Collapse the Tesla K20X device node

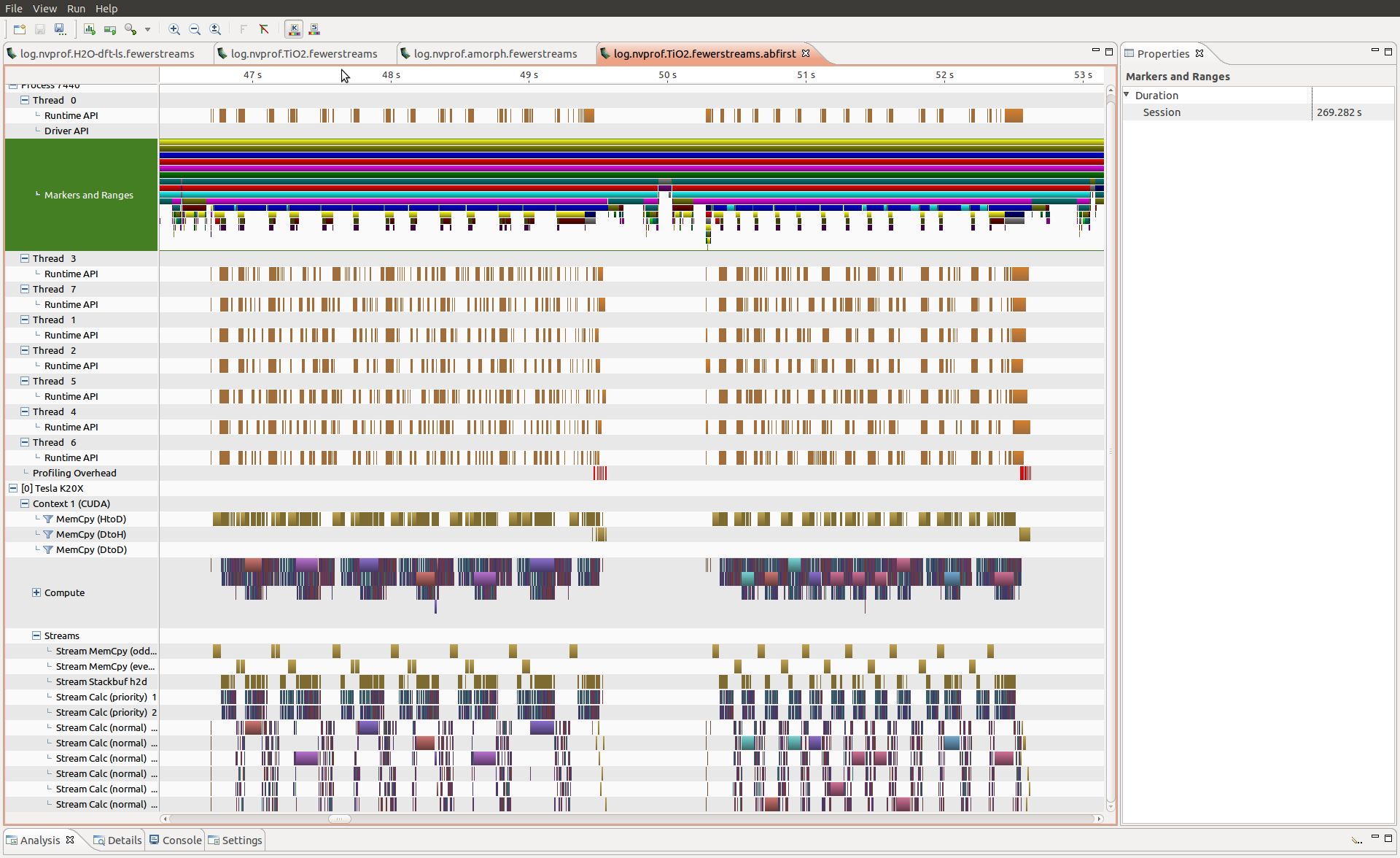13,488
